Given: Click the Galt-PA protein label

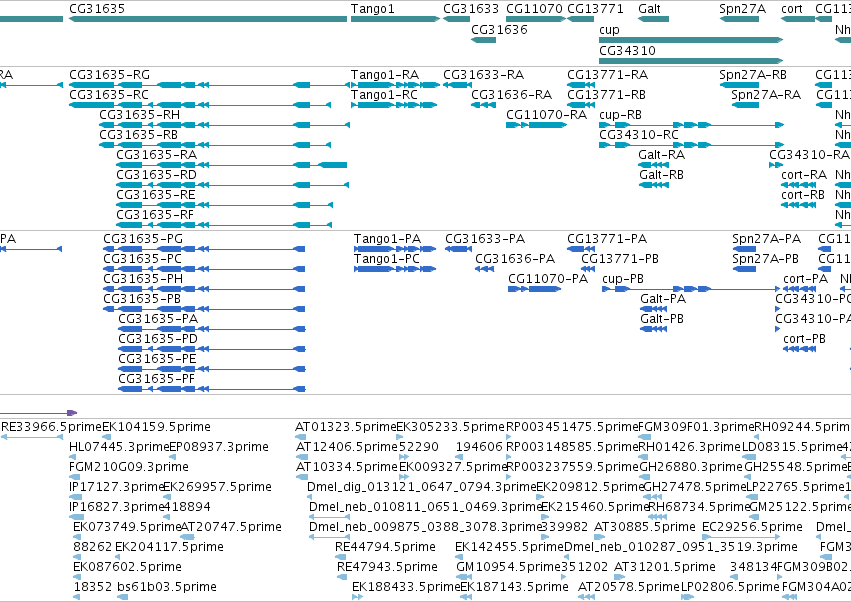Looking at the screenshot, I should click(663, 299).
